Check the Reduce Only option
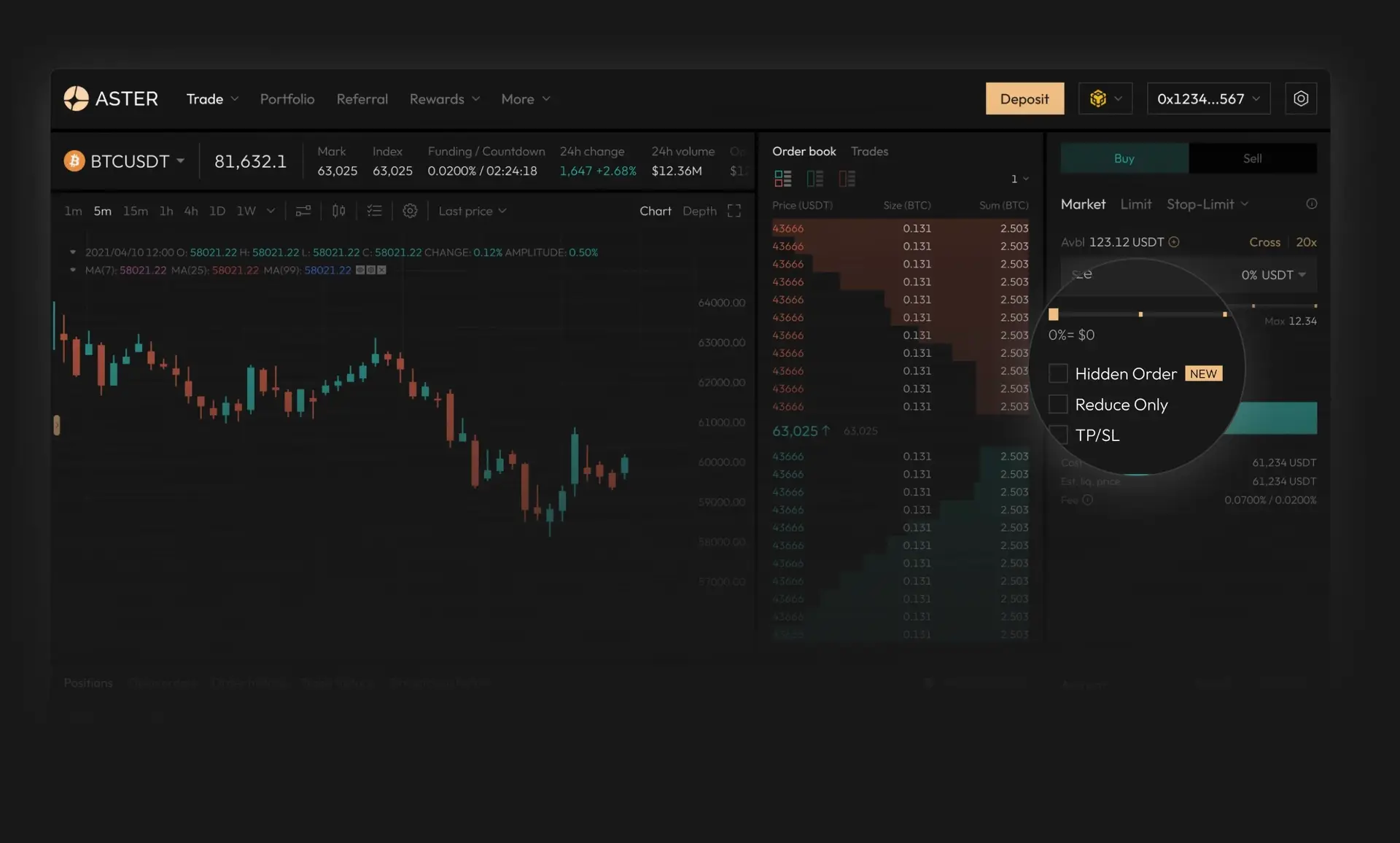 pos(1058,404)
